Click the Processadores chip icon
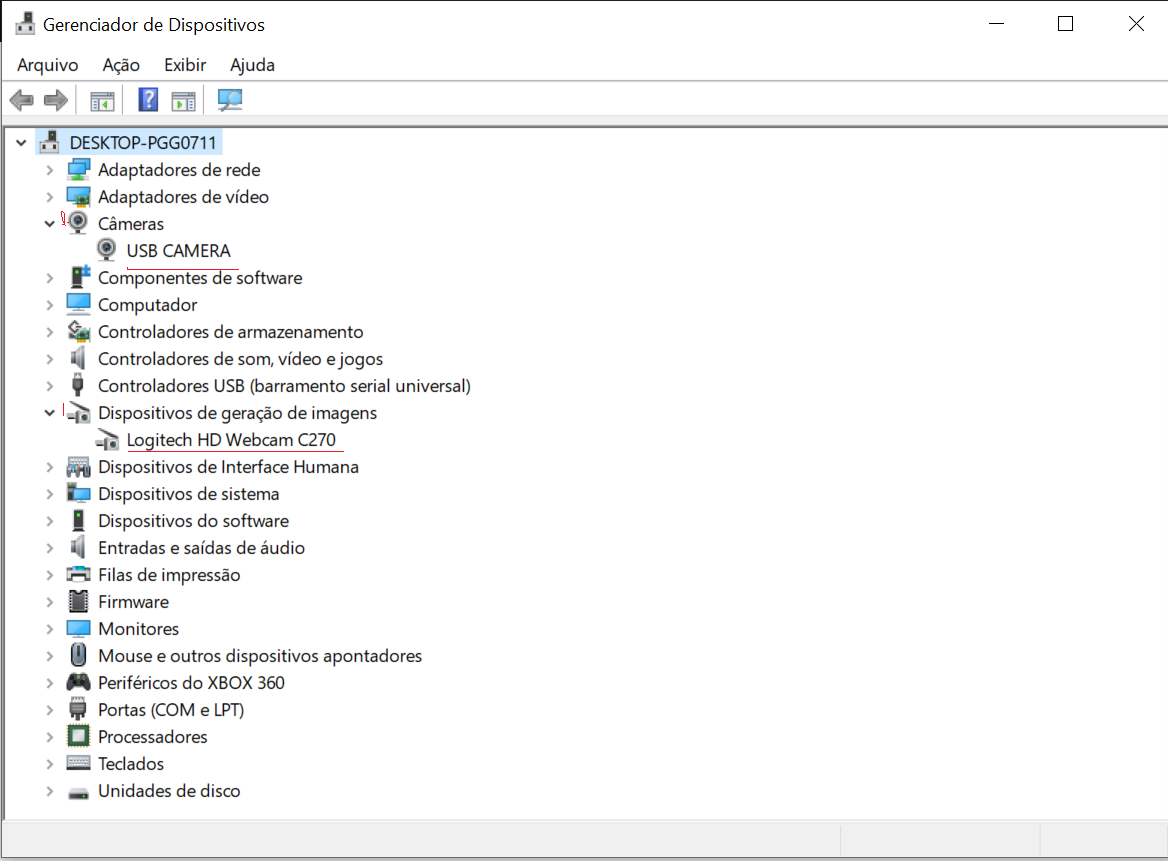This screenshot has height=864, width=1168. tap(78, 736)
